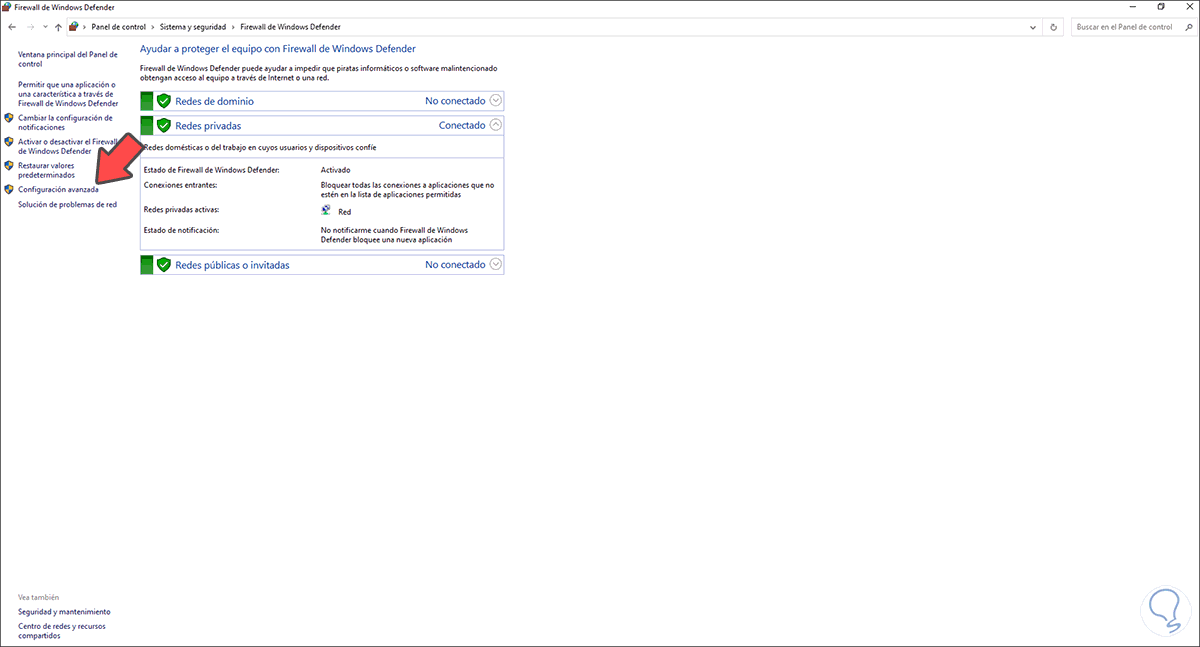Click the 'Conectado' status text

tap(462, 125)
